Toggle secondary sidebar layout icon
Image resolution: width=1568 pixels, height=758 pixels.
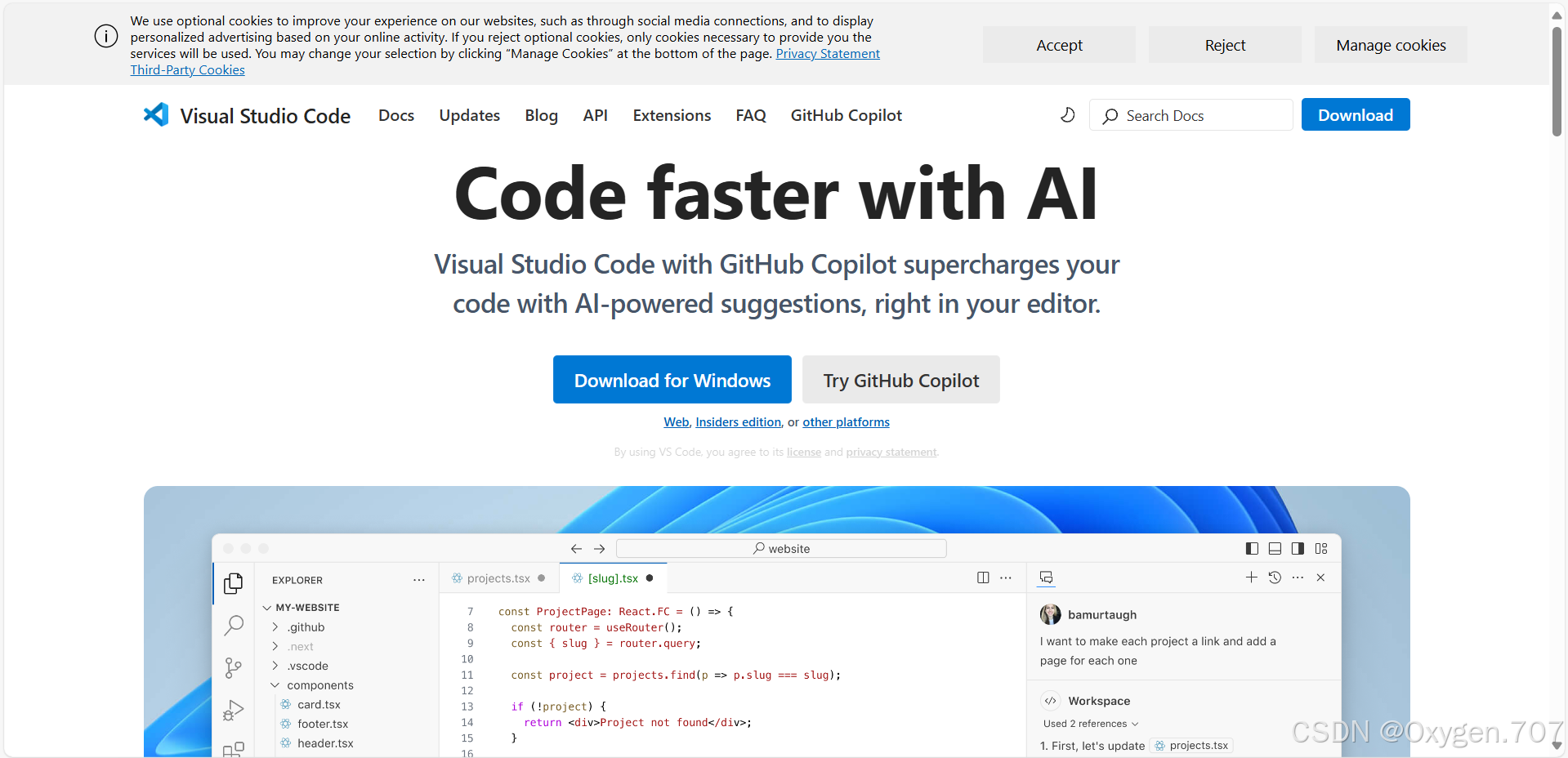[x=1298, y=549]
